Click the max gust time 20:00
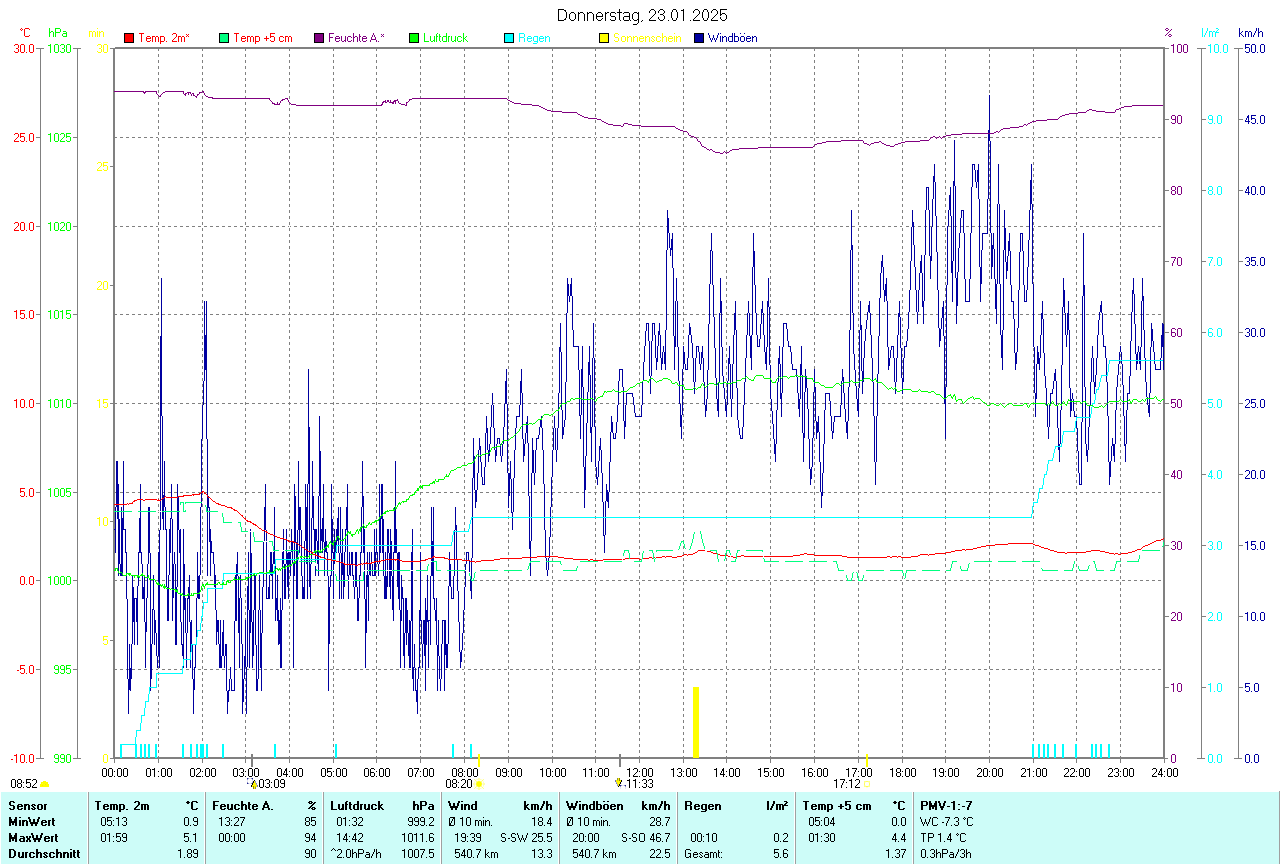The image size is (1280, 864). pos(588,837)
